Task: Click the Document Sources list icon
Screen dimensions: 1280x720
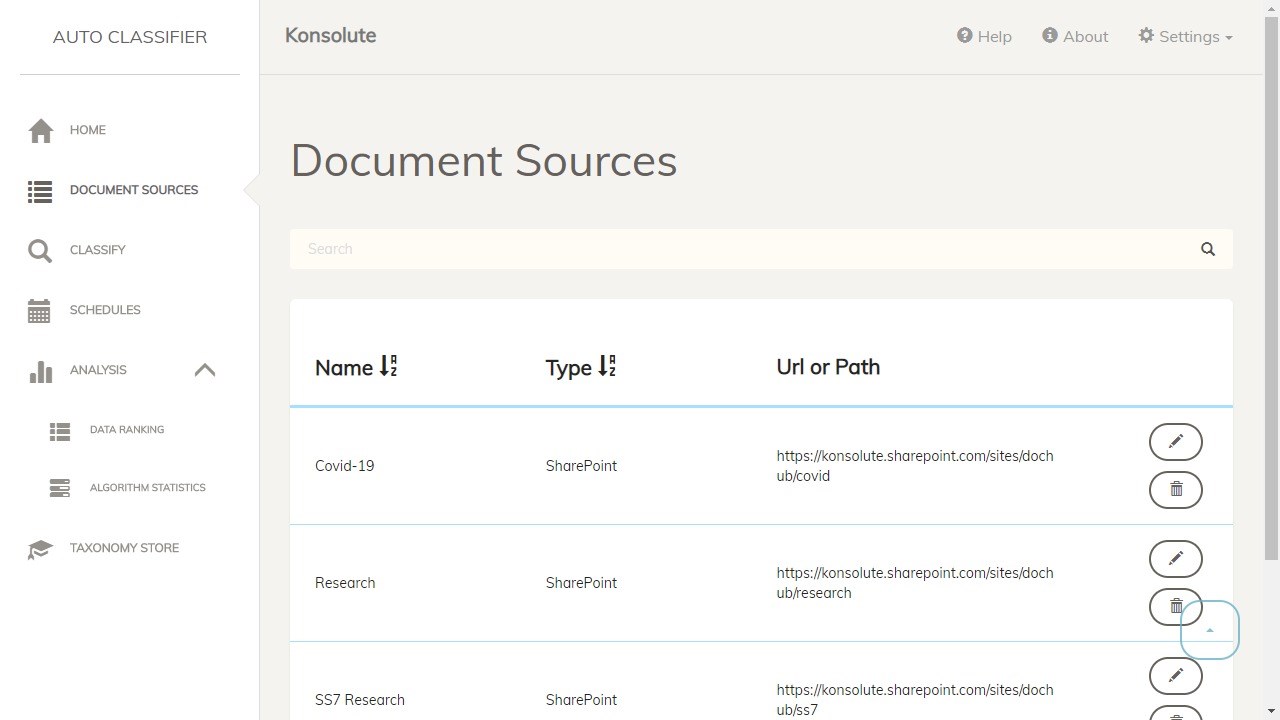Action: 40,191
